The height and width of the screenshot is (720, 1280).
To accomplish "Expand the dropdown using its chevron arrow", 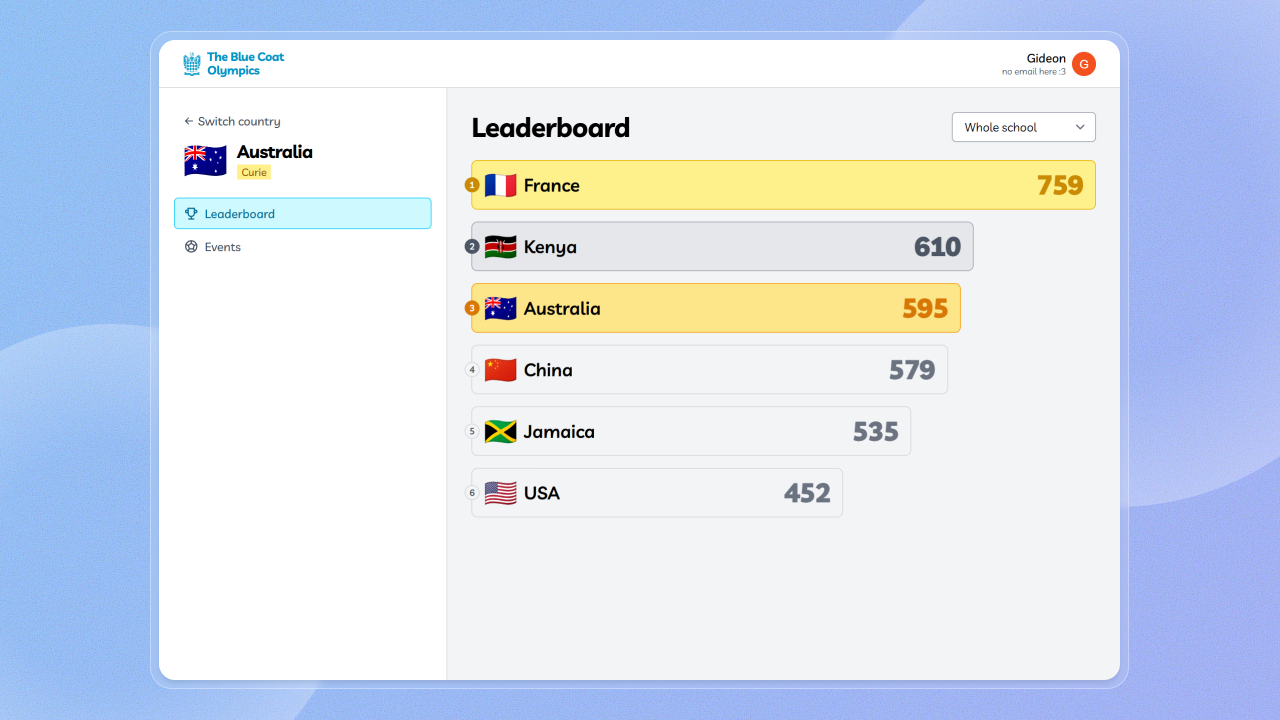I will coord(1080,128).
